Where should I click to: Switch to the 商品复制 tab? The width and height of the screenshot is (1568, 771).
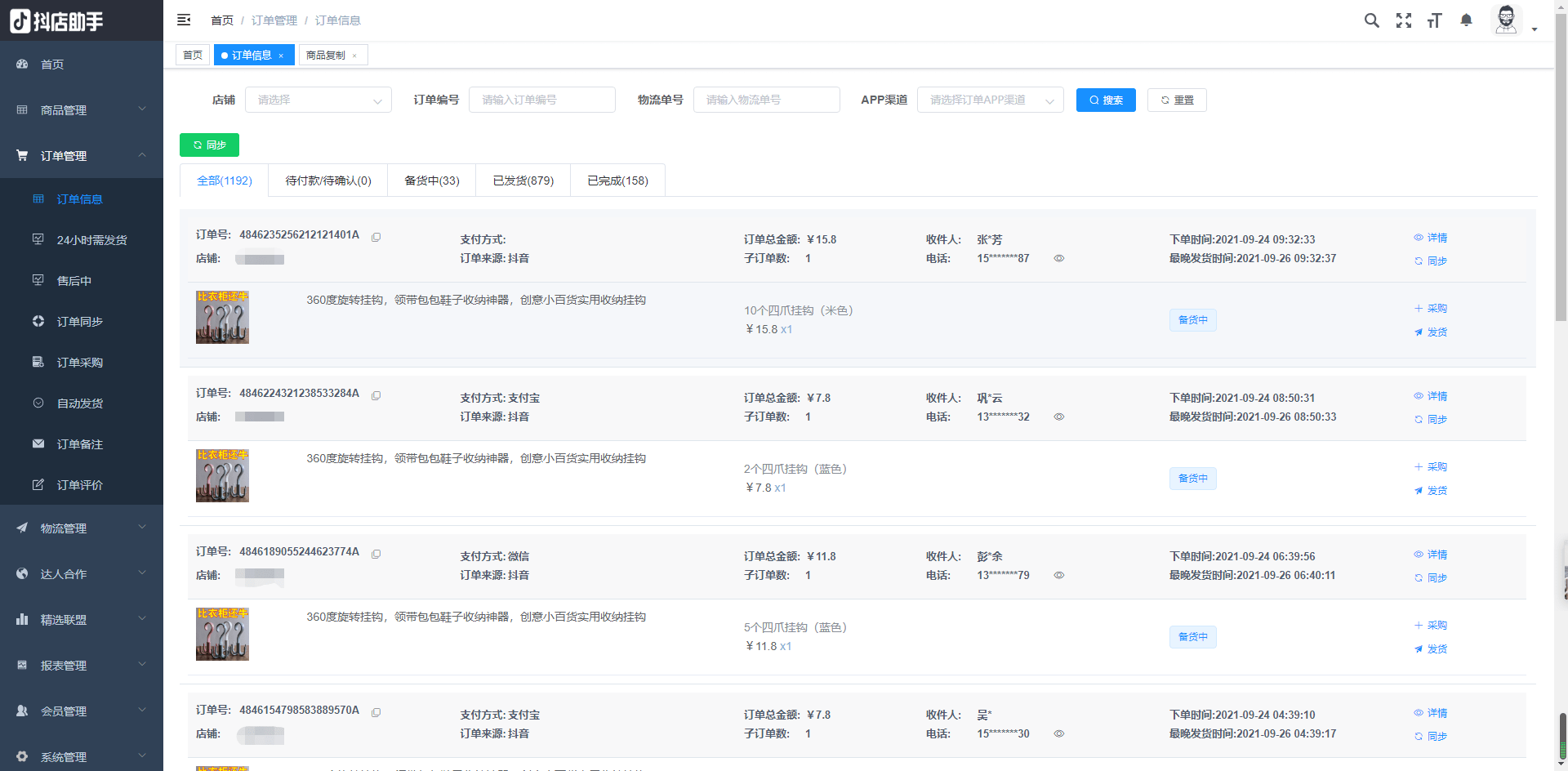click(326, 55)
